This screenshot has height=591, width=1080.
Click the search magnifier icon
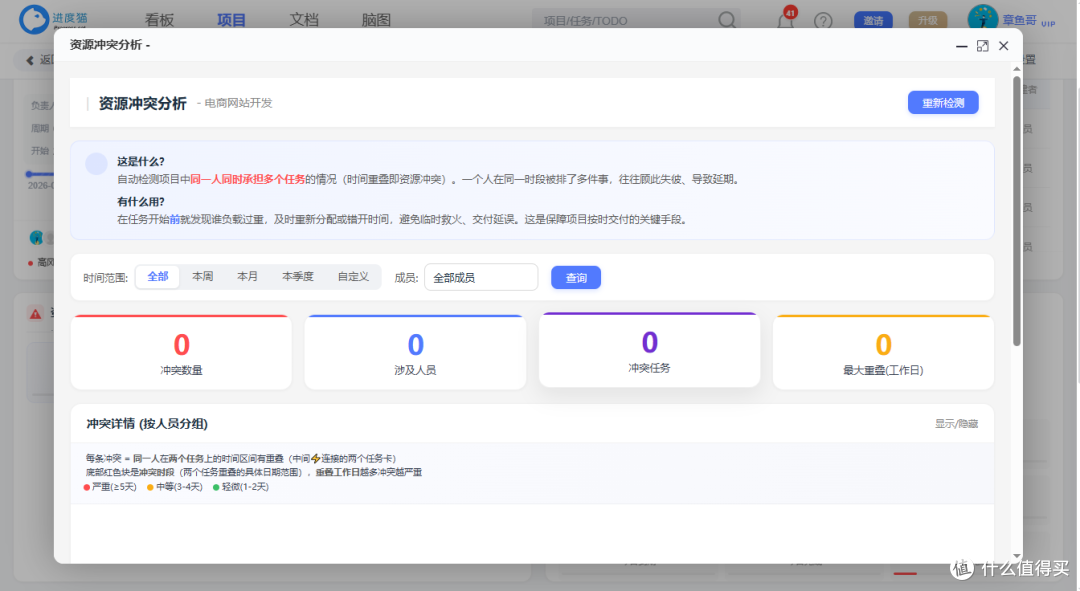(x=727, y=20)
